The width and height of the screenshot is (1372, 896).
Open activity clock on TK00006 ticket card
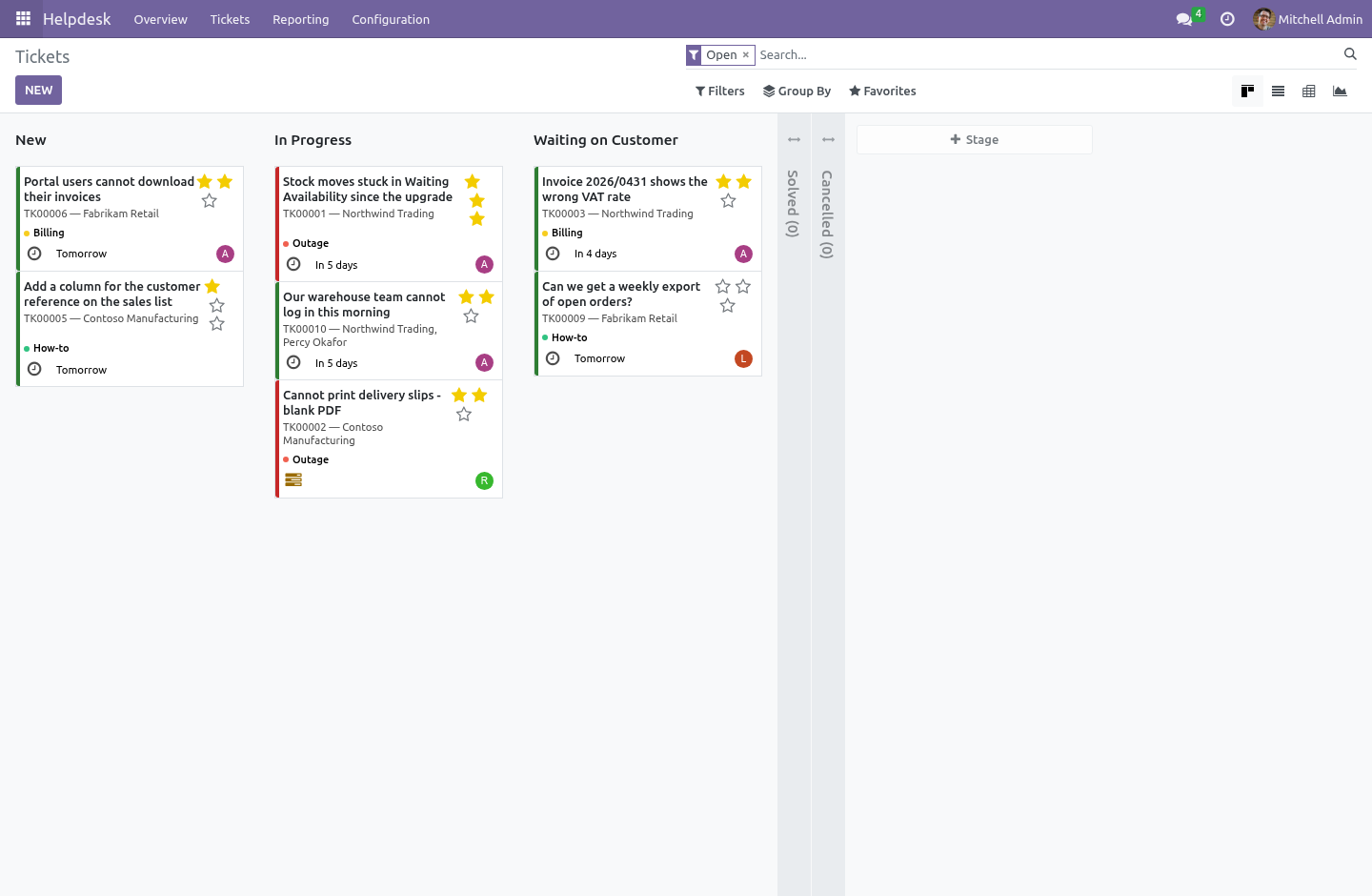34,254
